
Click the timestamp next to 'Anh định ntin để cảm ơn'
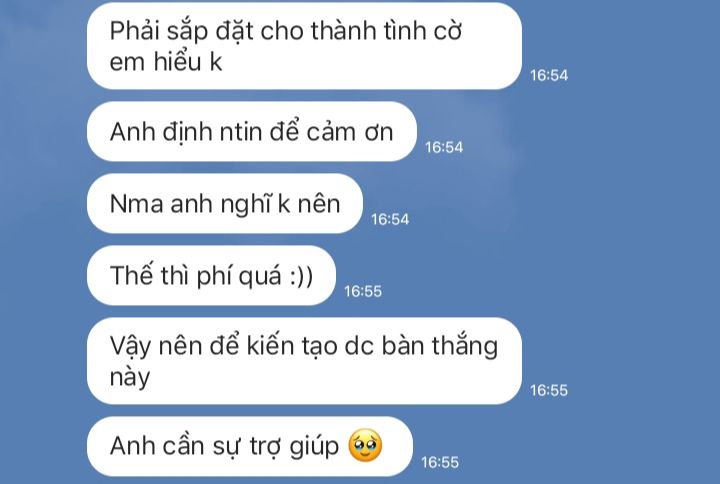[444, 147]
